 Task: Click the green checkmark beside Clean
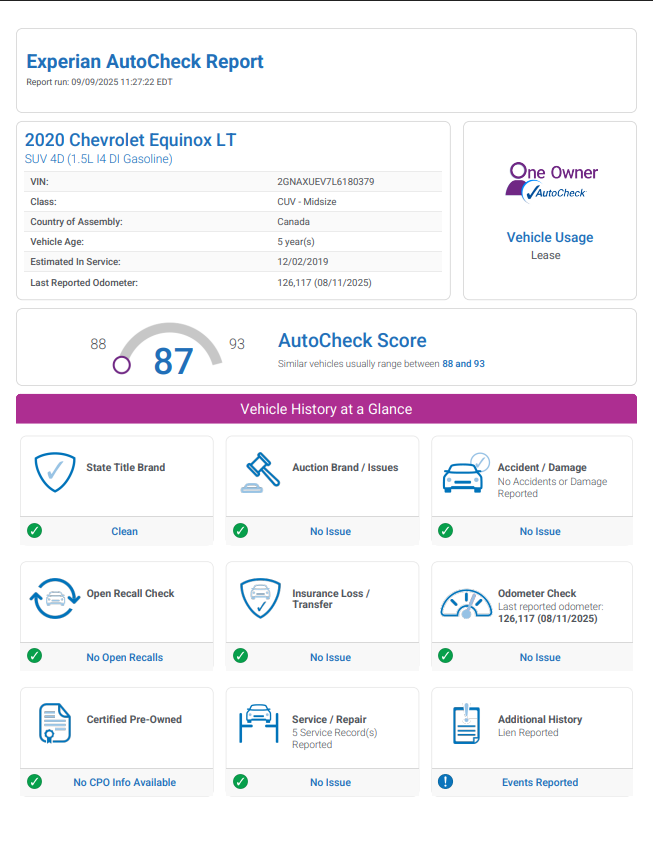click(34, 531)
